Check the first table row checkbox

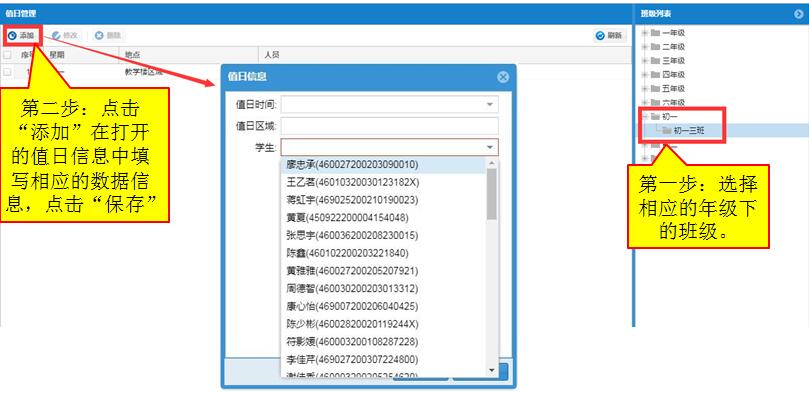coord(7,72)
